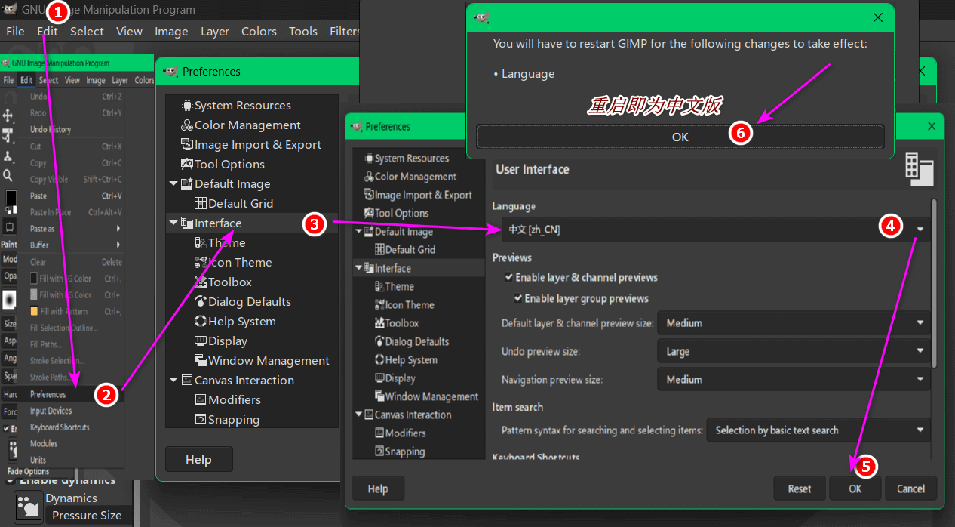The width and height of the screenshot is (955, 527).
Task: Open the Navigation preview size dropdown
Action: point(794,380)
